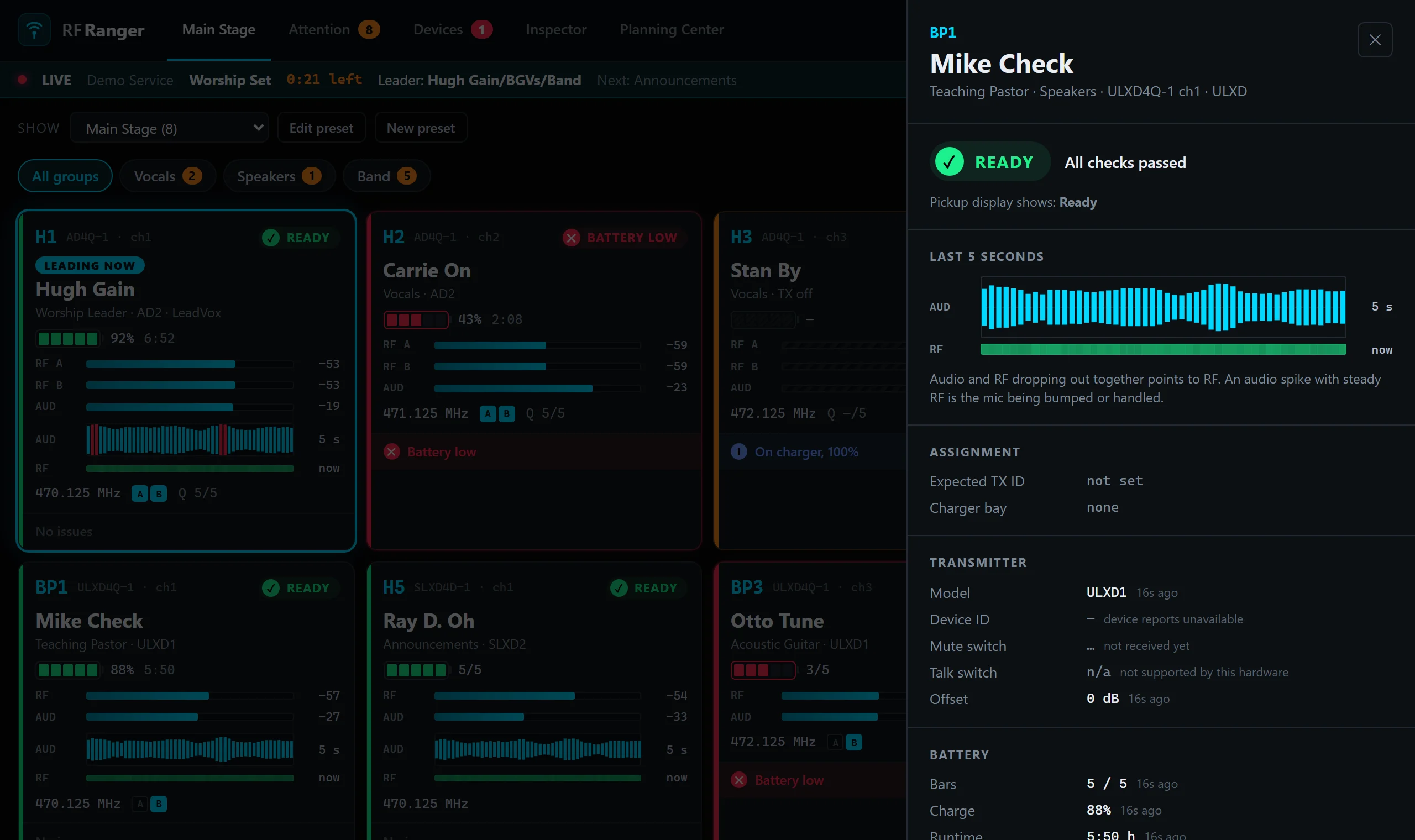
Task: Click the H2 BATTERY LOW red X icon
Action: point(571,237)
